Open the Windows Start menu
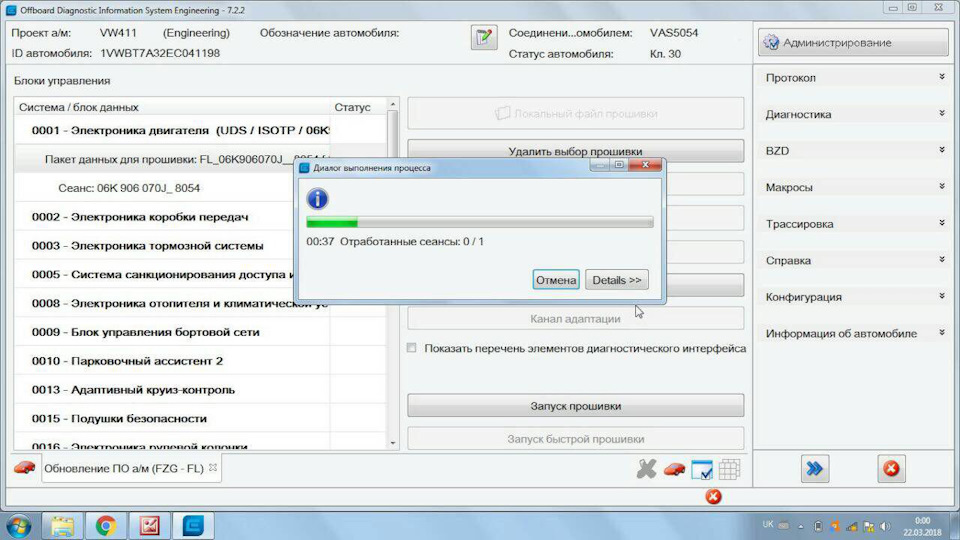960x540 pixels. [19, 526]
